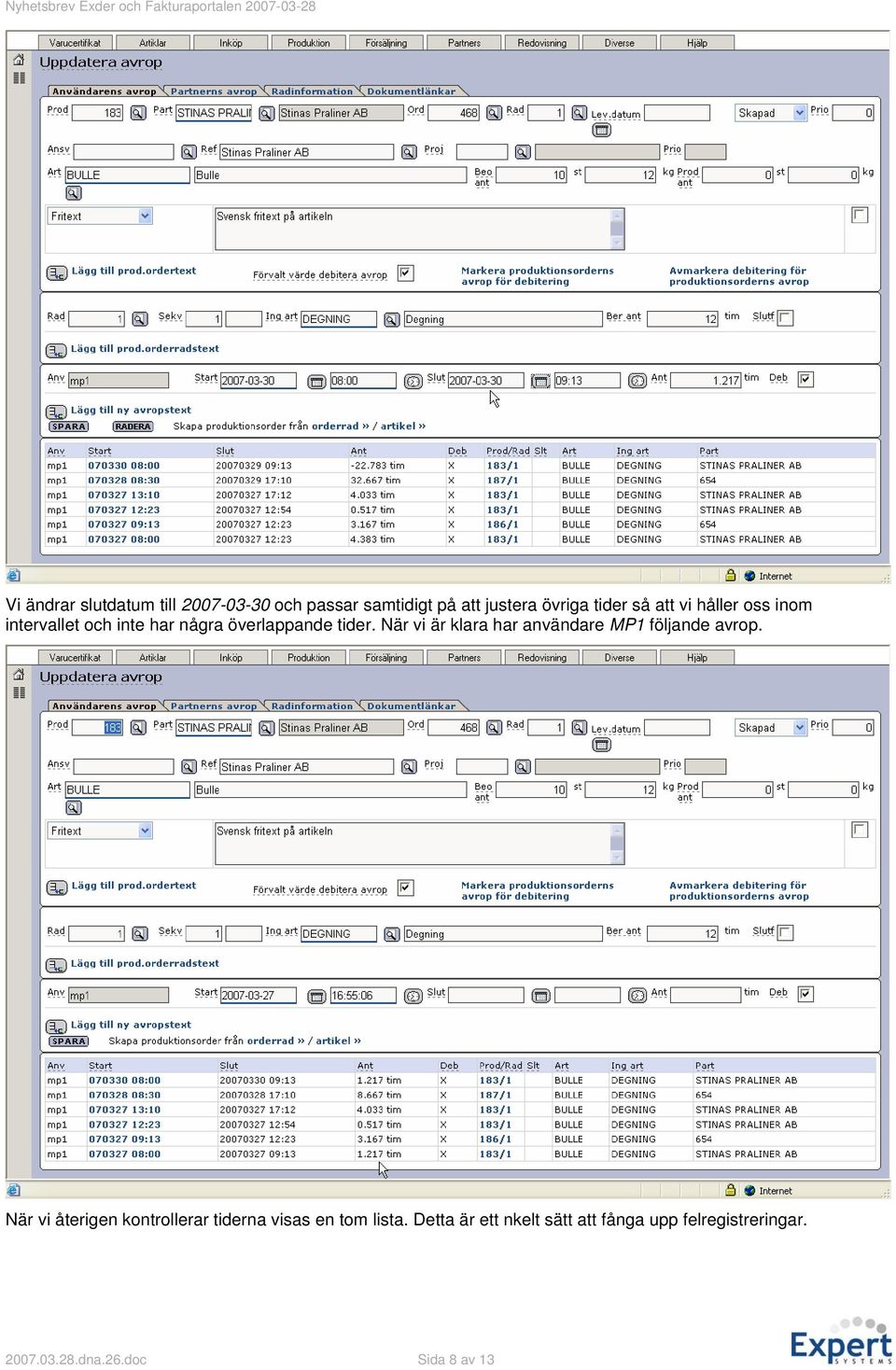
Task: Click the list icon below home, upper screenshot
Action: [x=19, y=78]
